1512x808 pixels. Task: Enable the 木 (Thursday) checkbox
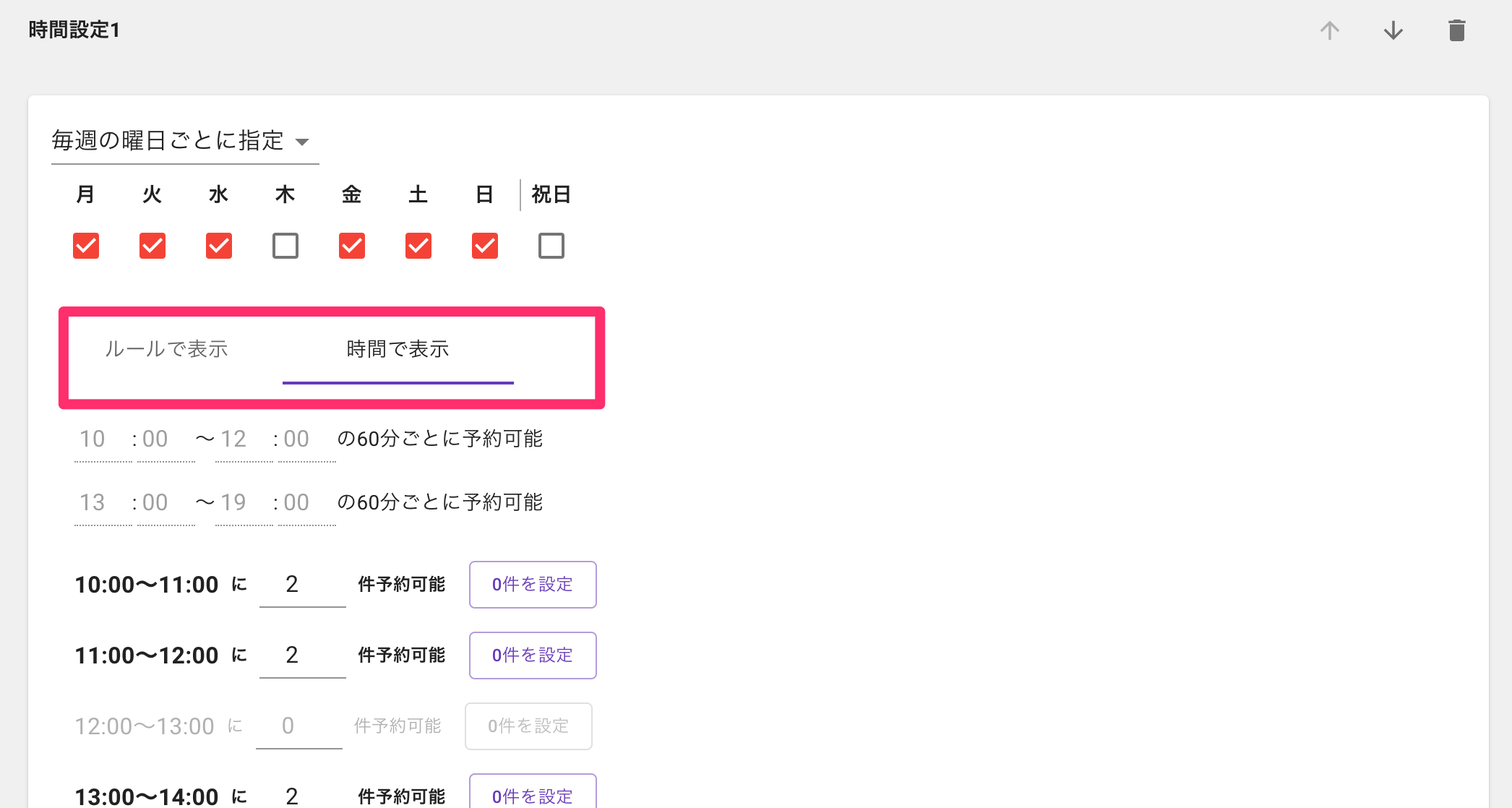coord(285,246)
